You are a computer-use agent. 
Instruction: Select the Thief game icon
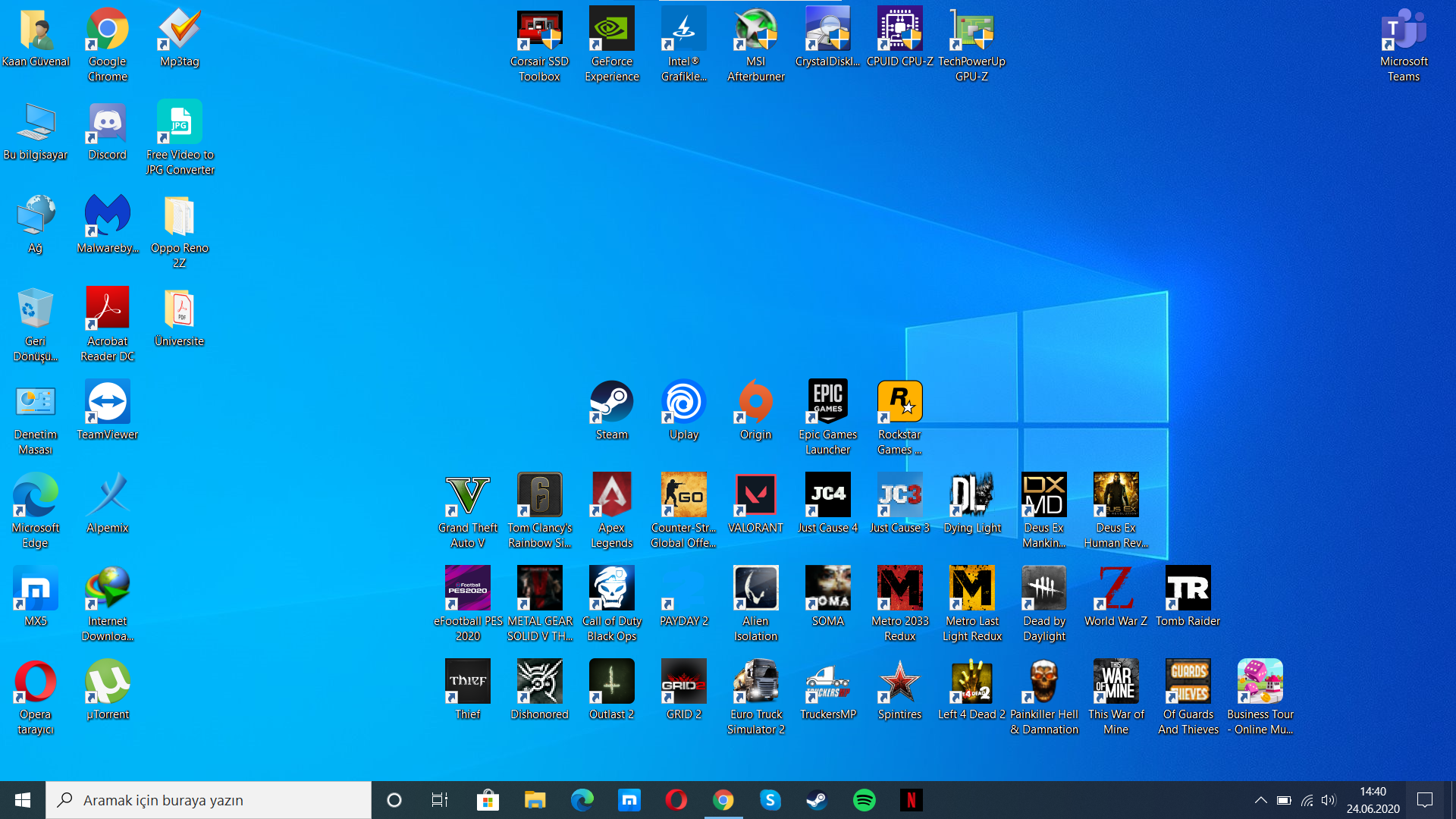coord(468,690)
